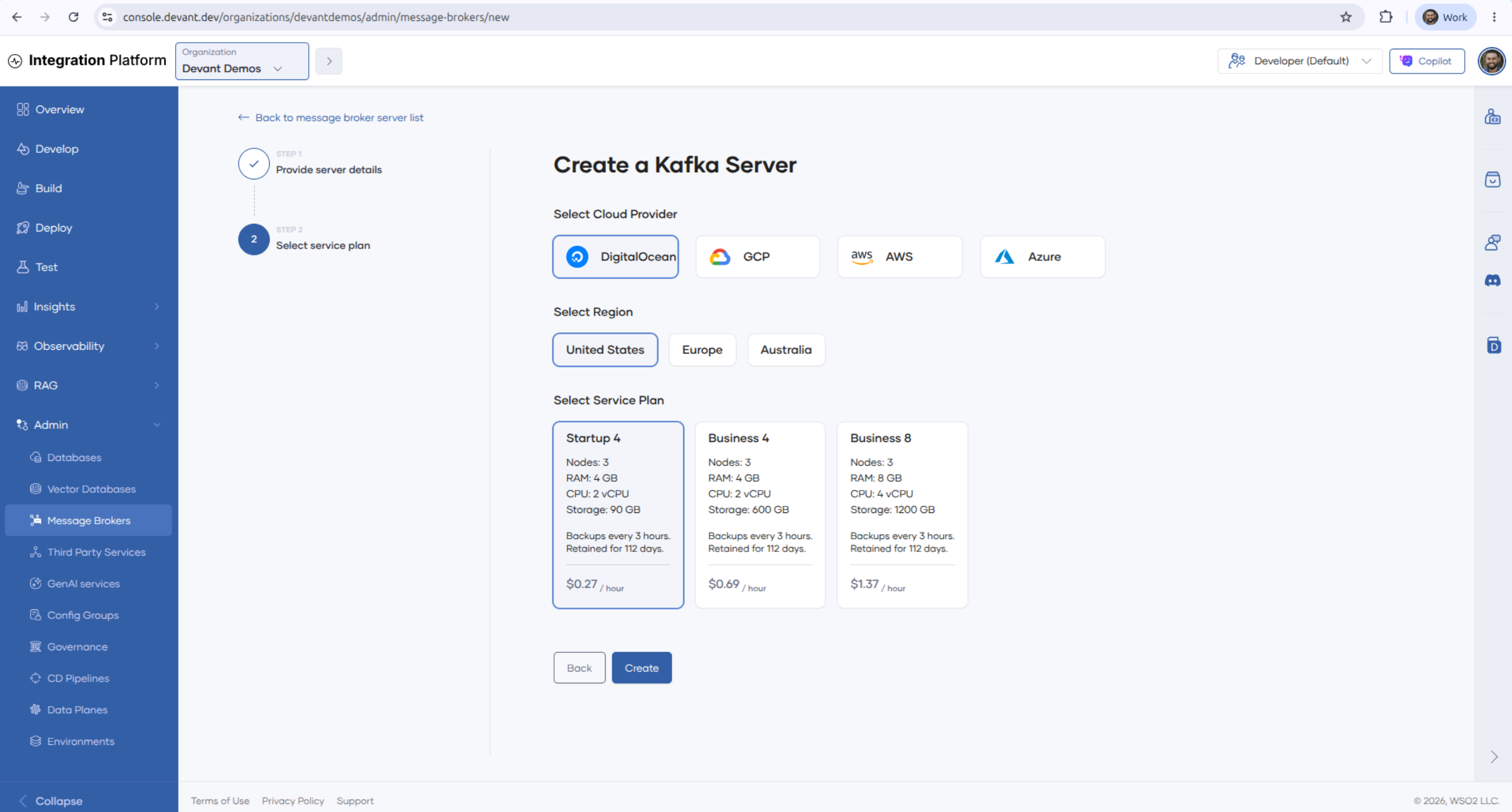Open the Test section
Image resolution: width=1512 pixels, height=812 pixels.
(x=89, y=267)
